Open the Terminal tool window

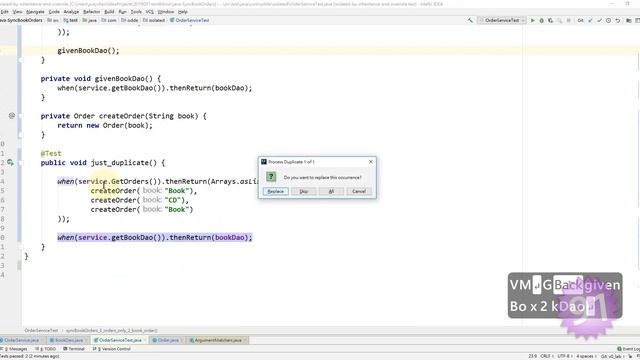coord(74,349)
